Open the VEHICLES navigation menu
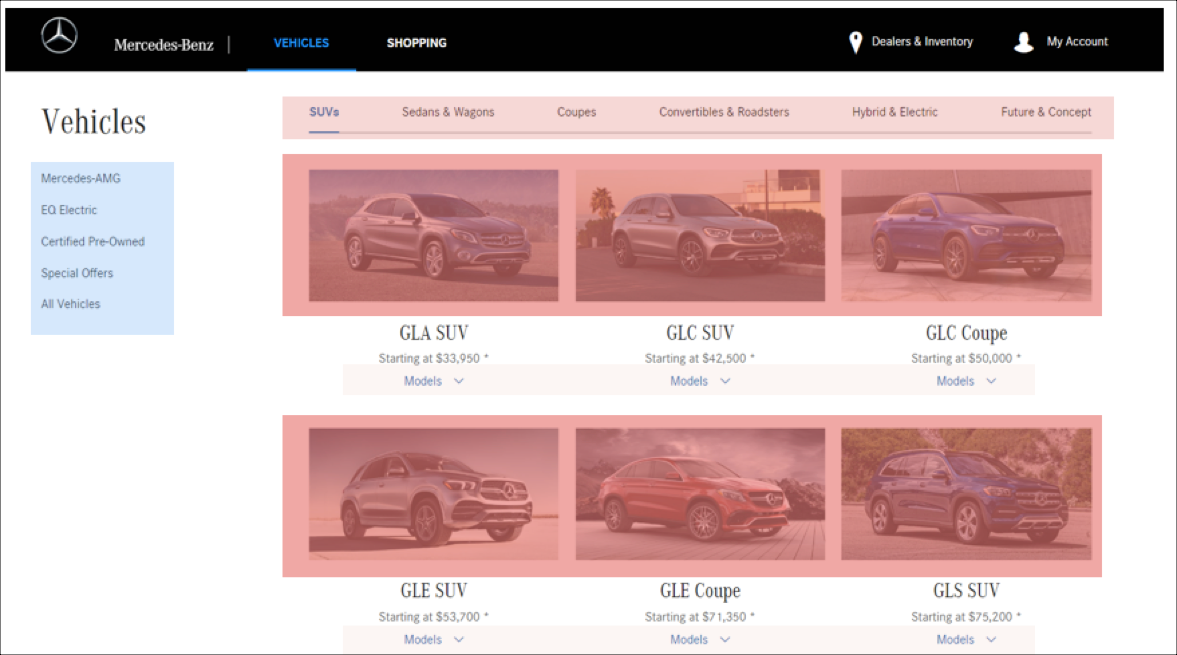 point(301,43)
